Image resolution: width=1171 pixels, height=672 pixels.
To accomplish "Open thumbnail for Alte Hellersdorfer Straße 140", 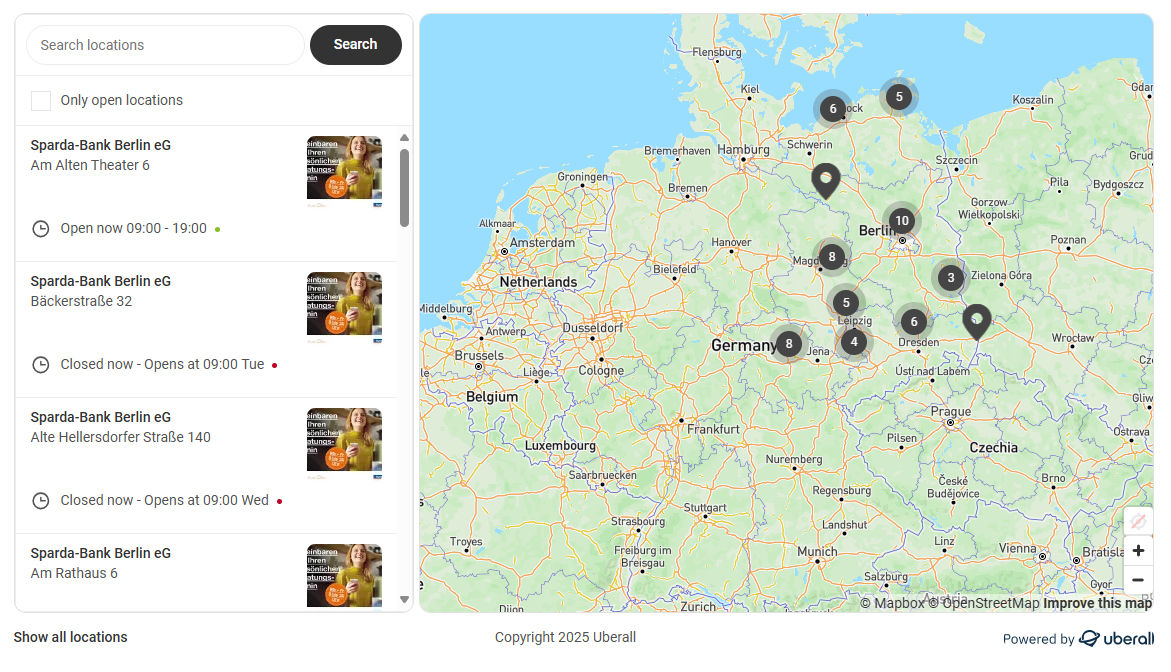I will [344, 443].
